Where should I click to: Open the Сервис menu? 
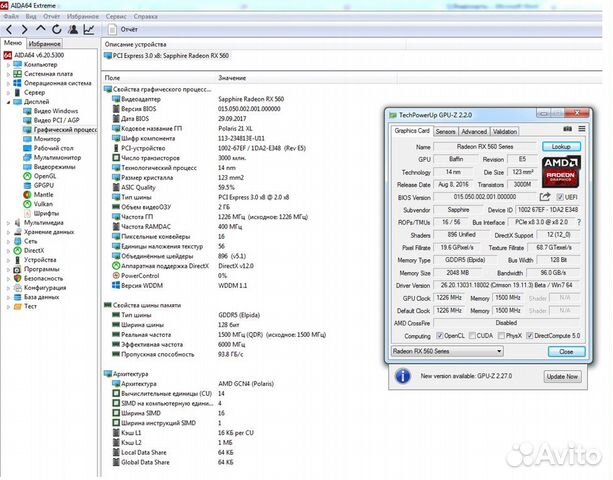(x=116, y=16)
